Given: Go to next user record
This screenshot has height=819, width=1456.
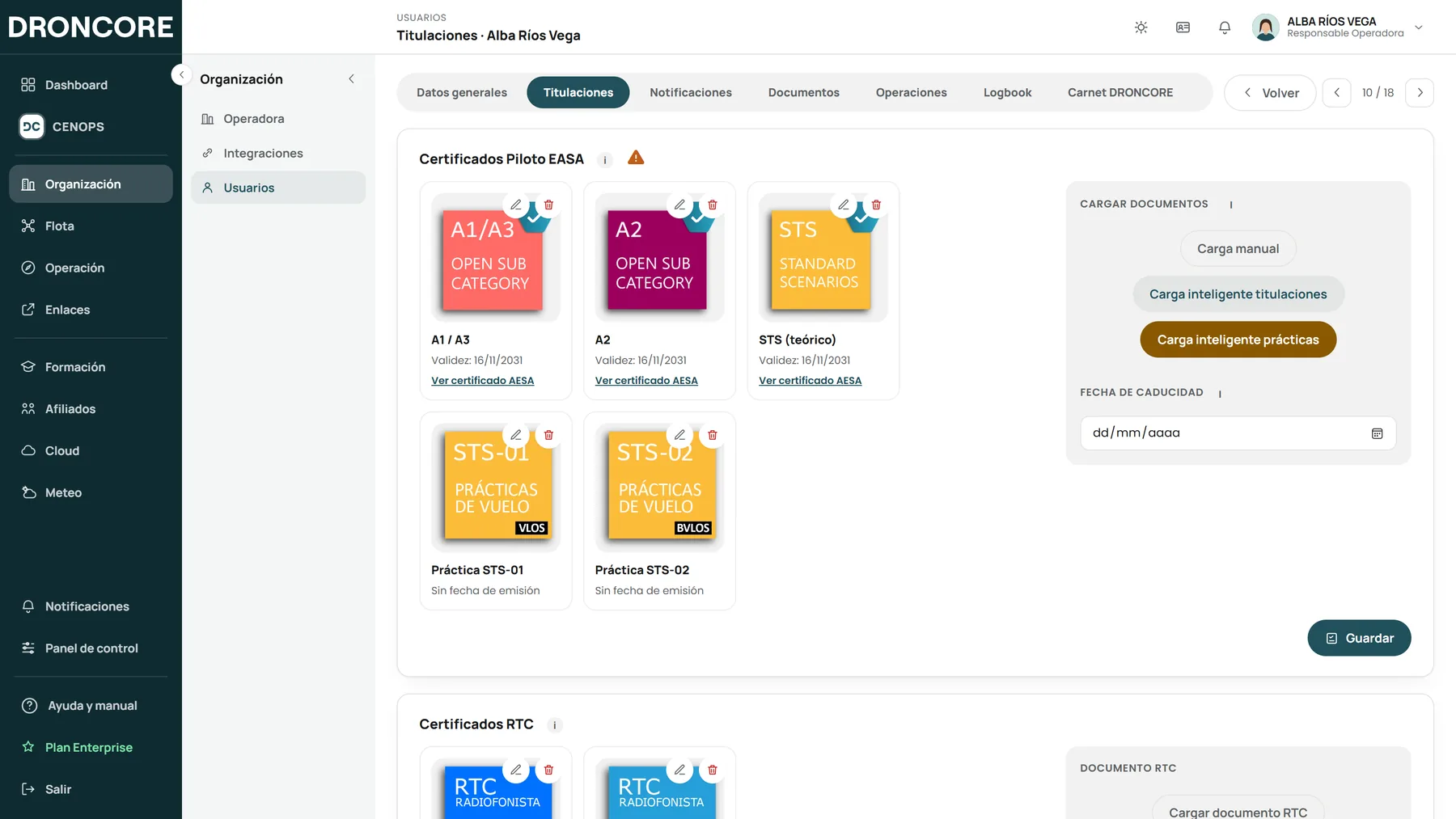Looking at the screenshot, I should [x=1420, y=93].
